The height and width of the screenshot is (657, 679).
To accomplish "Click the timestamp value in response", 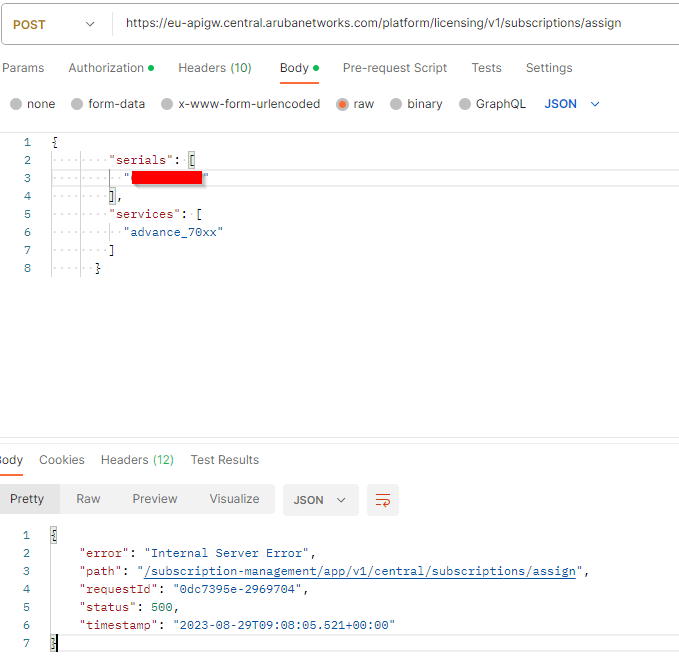I will click(284, 625).
